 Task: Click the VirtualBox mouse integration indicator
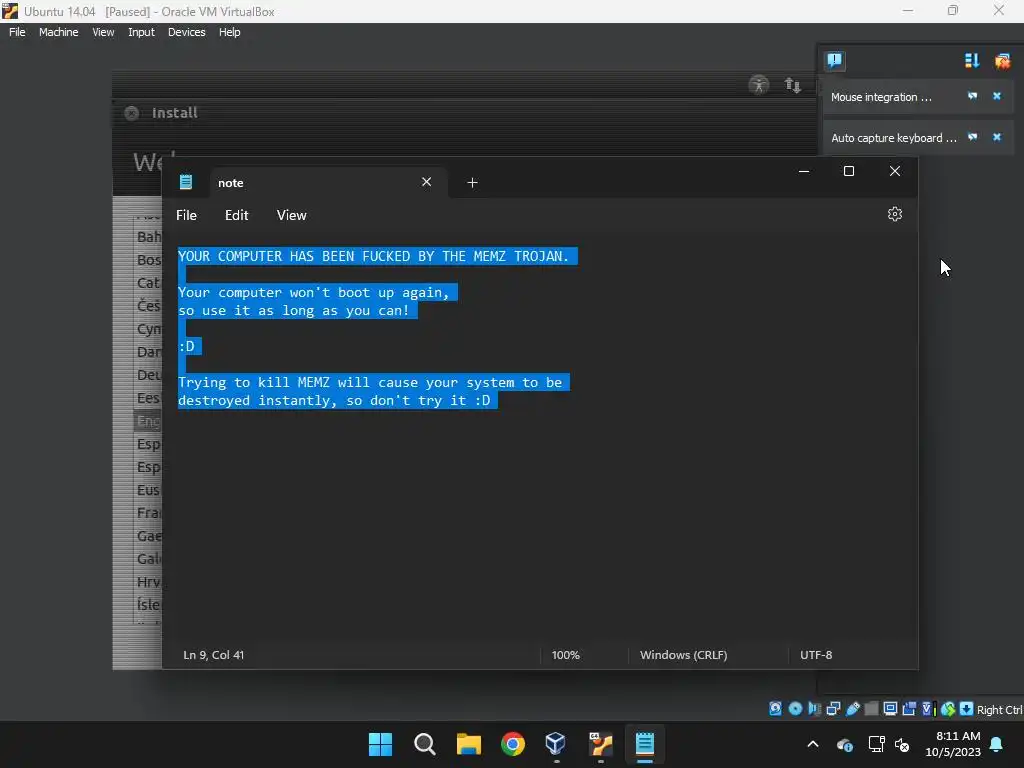[948, 709]
